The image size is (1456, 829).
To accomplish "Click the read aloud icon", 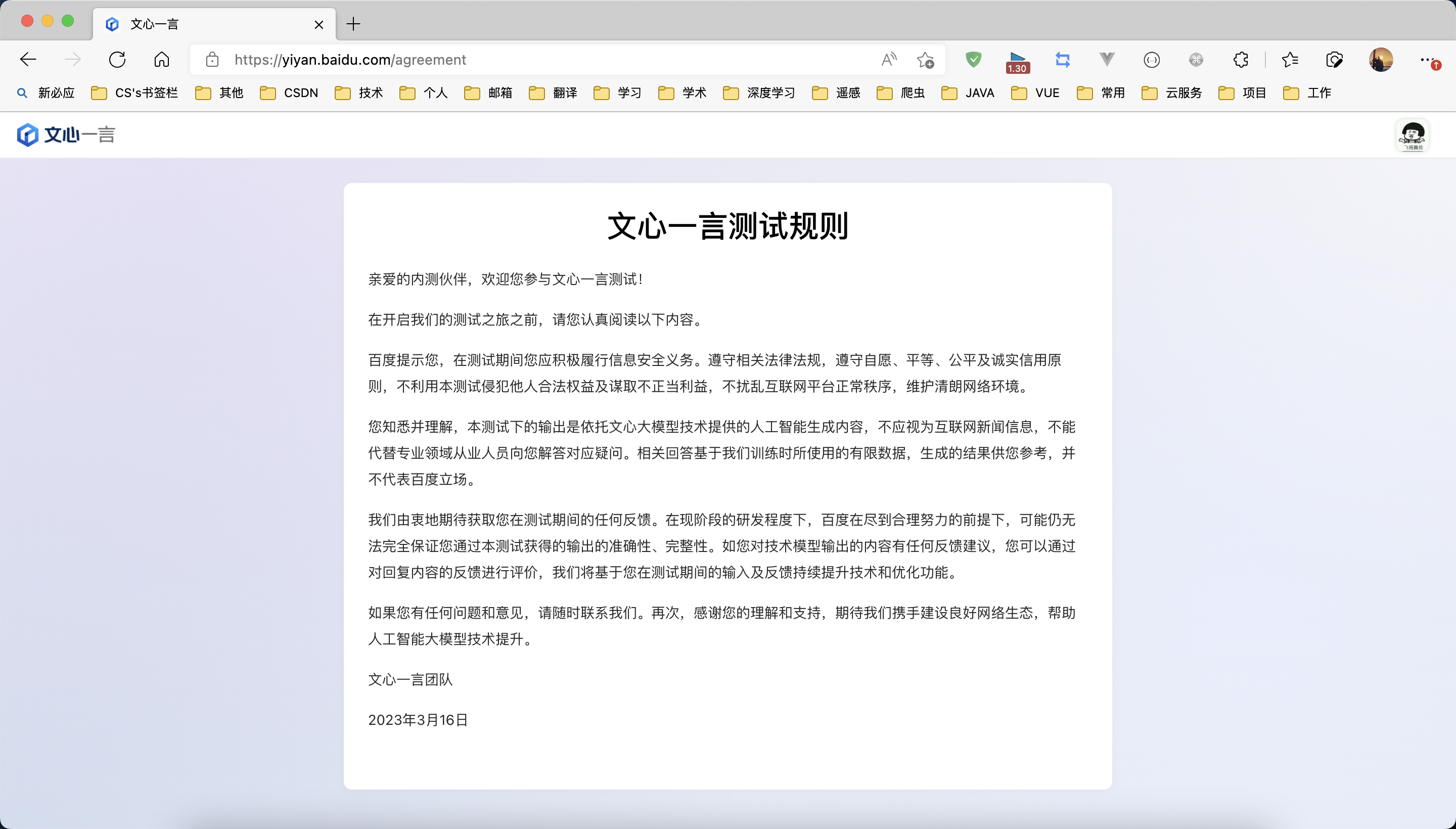I will click(x=889, y=59).
